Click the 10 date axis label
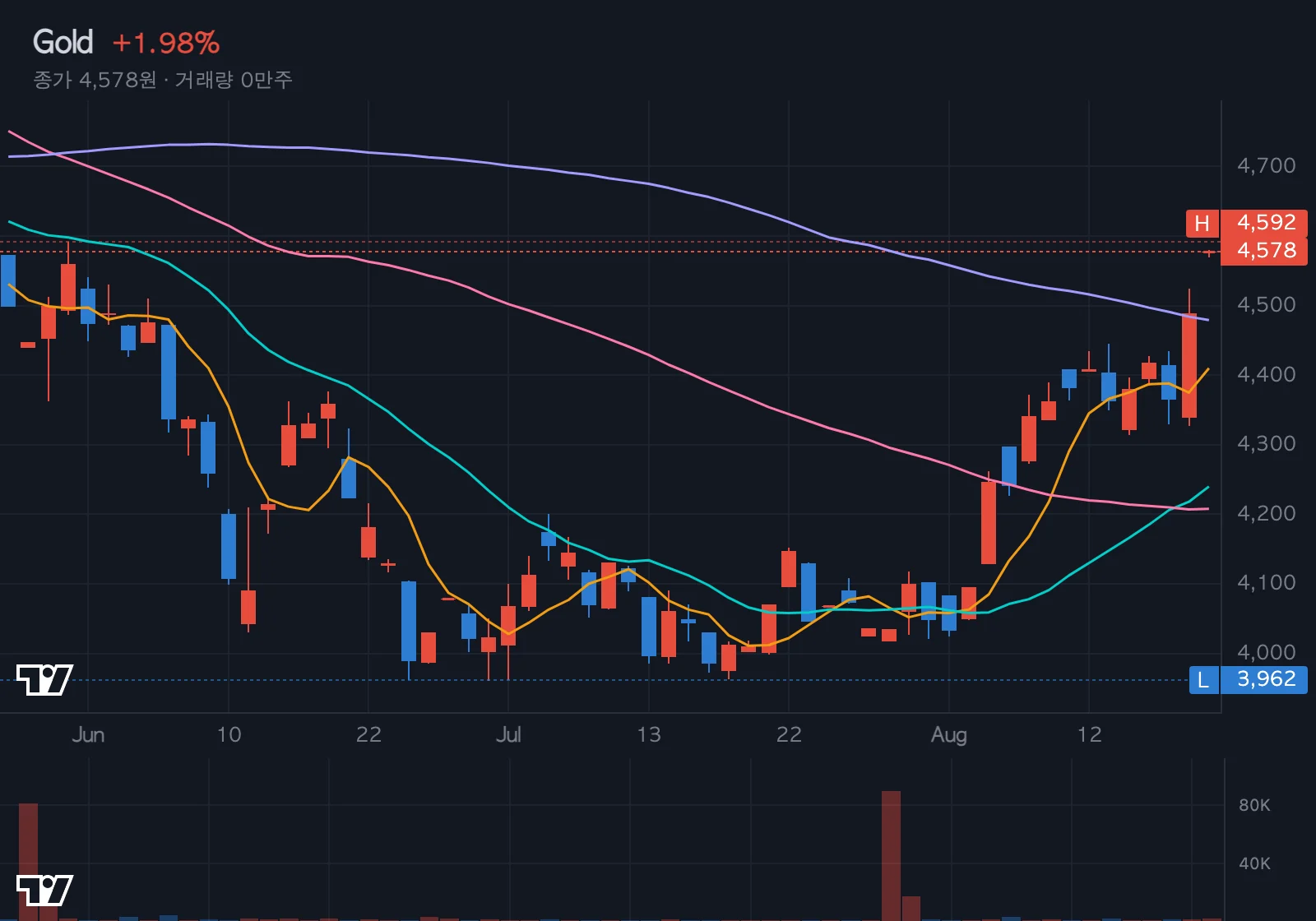The image size is (1316, 921). point(229,734)
